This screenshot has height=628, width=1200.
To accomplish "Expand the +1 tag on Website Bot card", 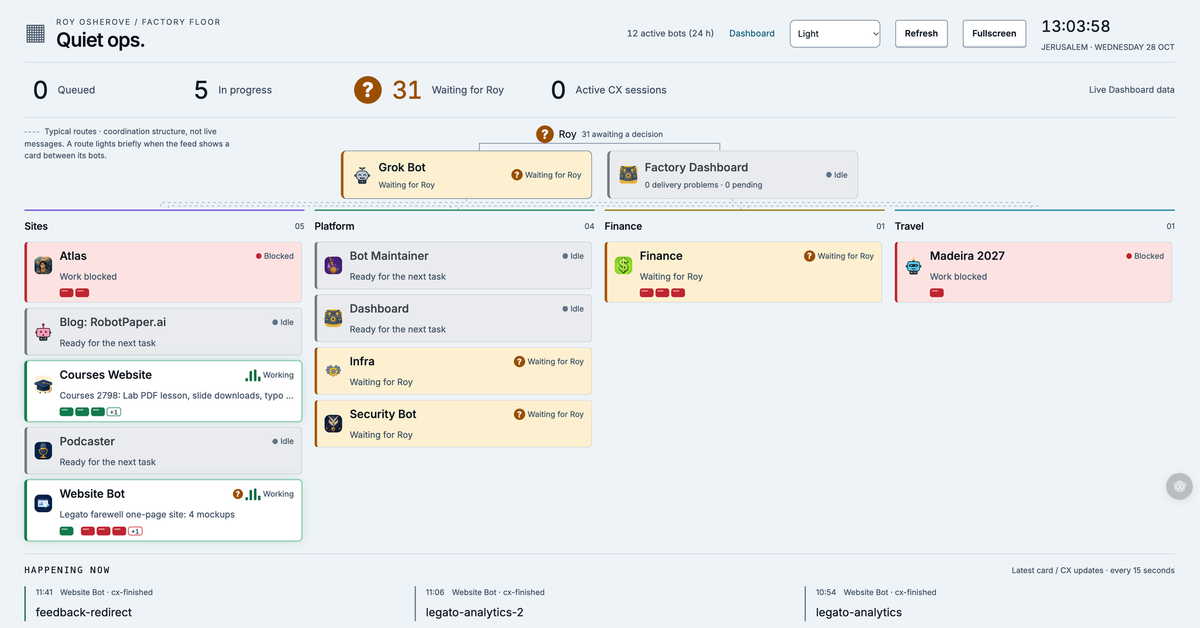I will 135,531.
